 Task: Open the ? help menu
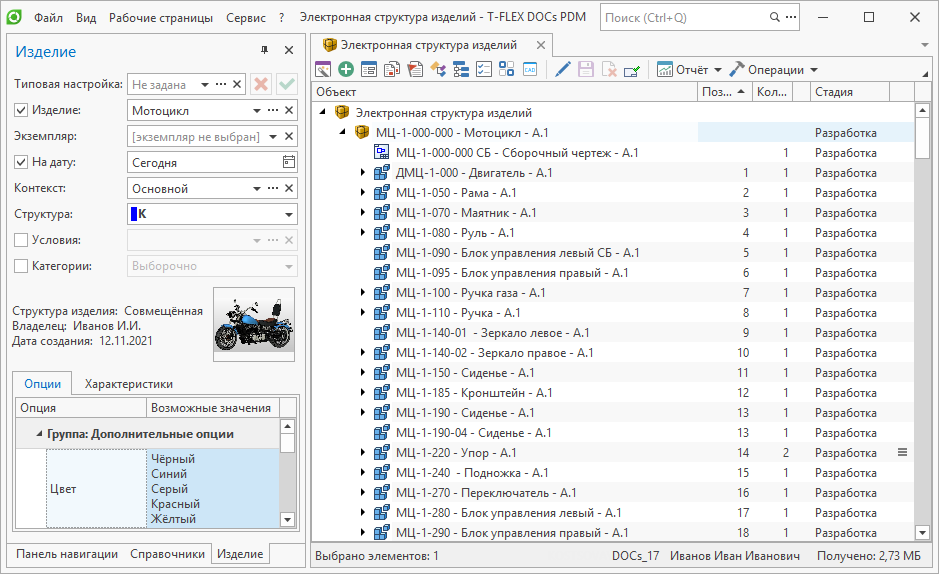coord(281,17)
